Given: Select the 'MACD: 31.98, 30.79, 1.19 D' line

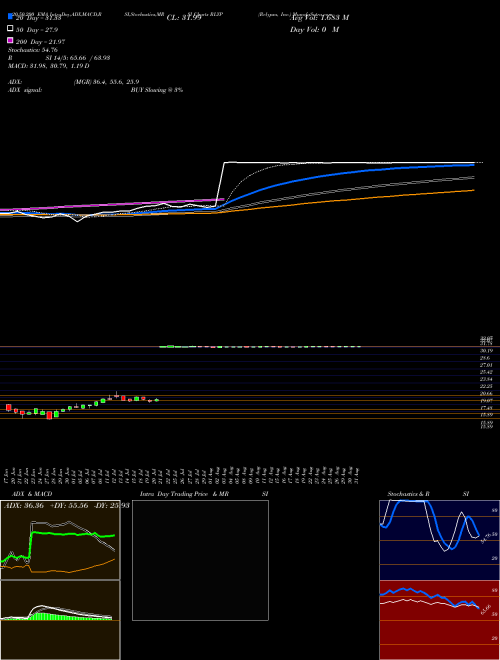Looking at the screenshot, I should click(48, 66).
